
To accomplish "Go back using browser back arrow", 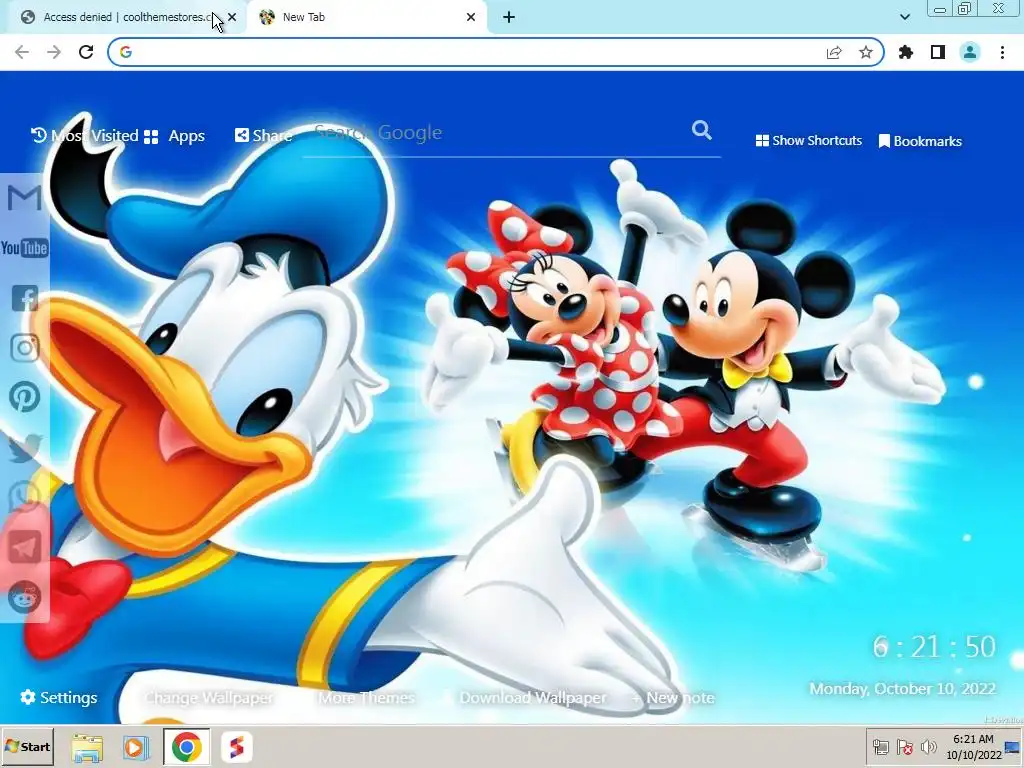I will click(x=22, y=52).
